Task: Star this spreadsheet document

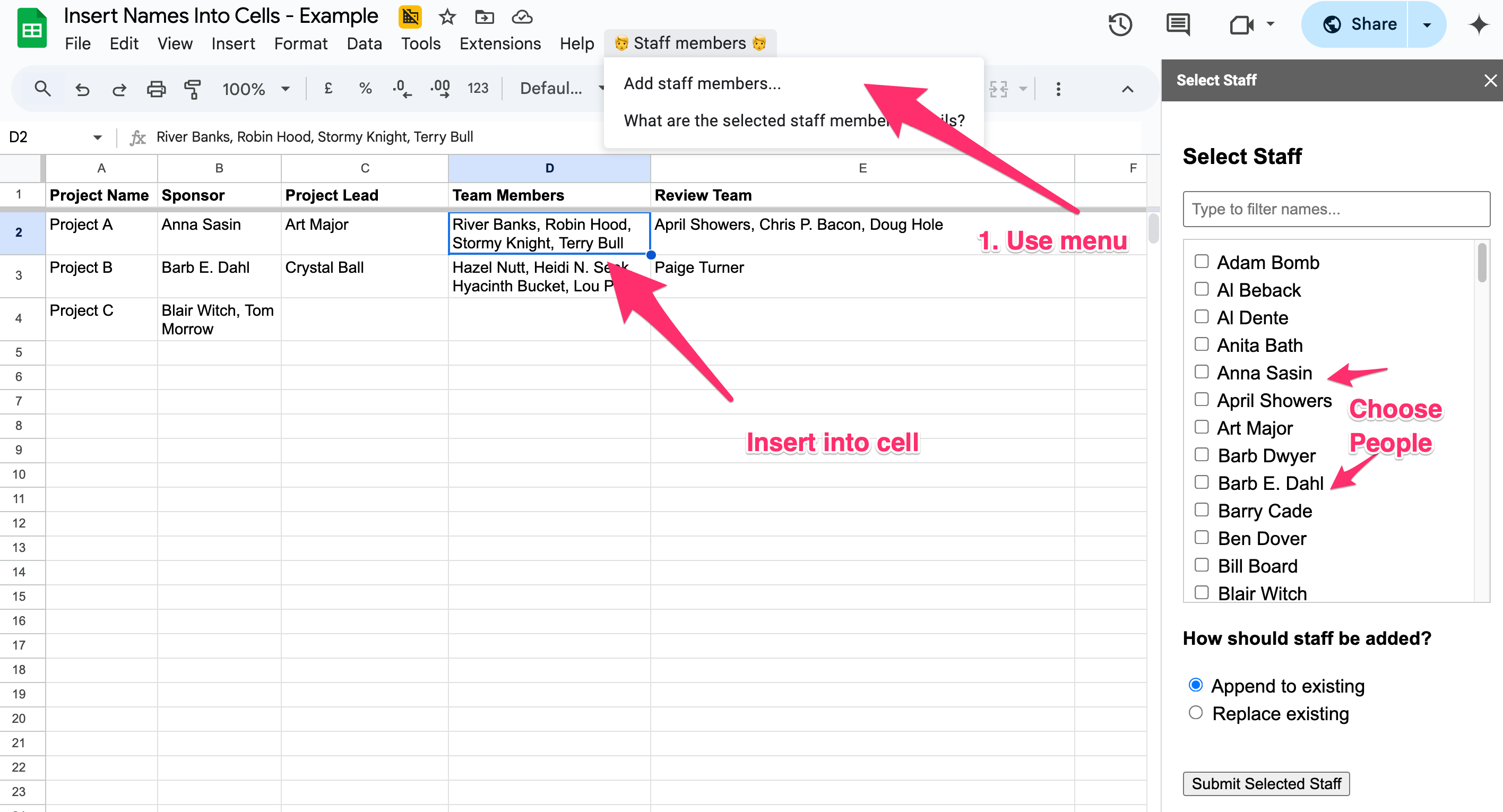Action: (x=447, y=17)
